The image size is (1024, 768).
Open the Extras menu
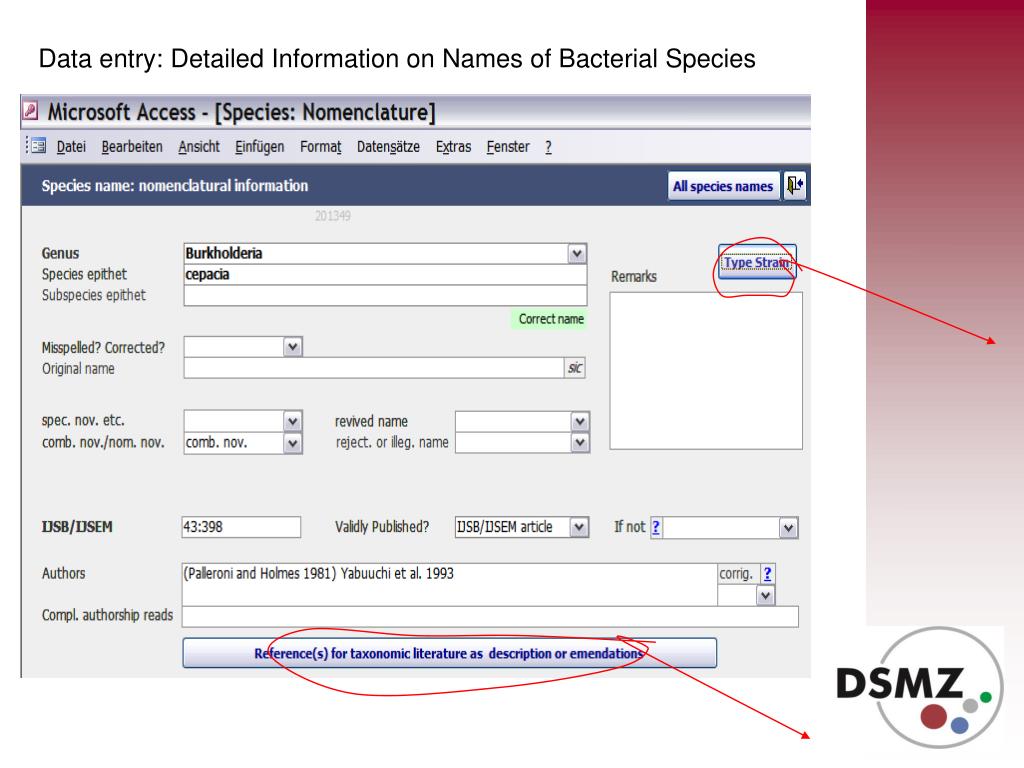coord(453,146)
